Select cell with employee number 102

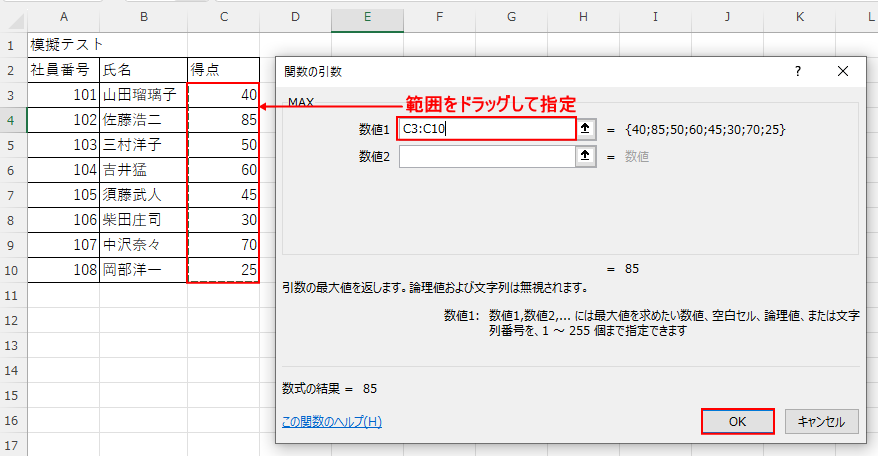[64, 120]
